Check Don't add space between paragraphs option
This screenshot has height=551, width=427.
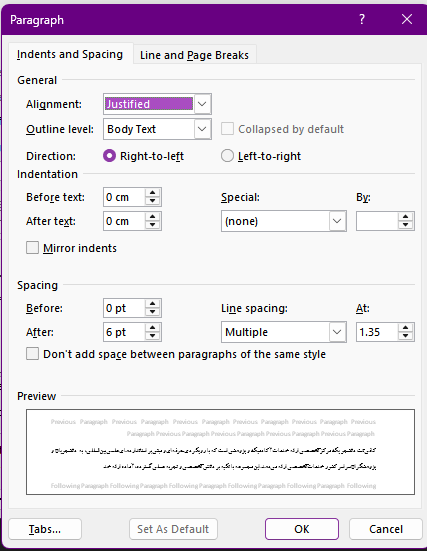32,354
